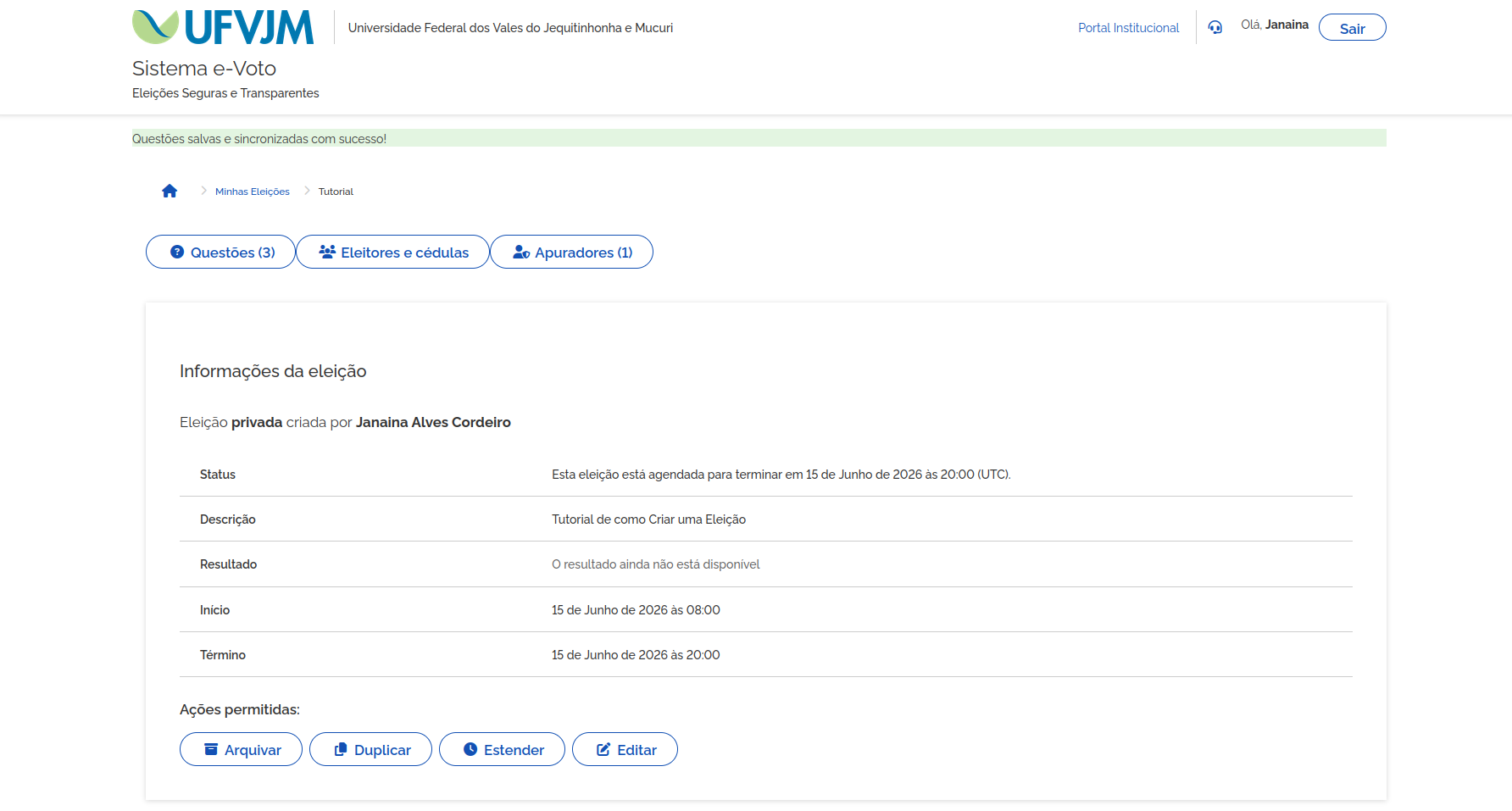Click the user name Janaina
This screenshot has width=1512, height=811.
1287,25
